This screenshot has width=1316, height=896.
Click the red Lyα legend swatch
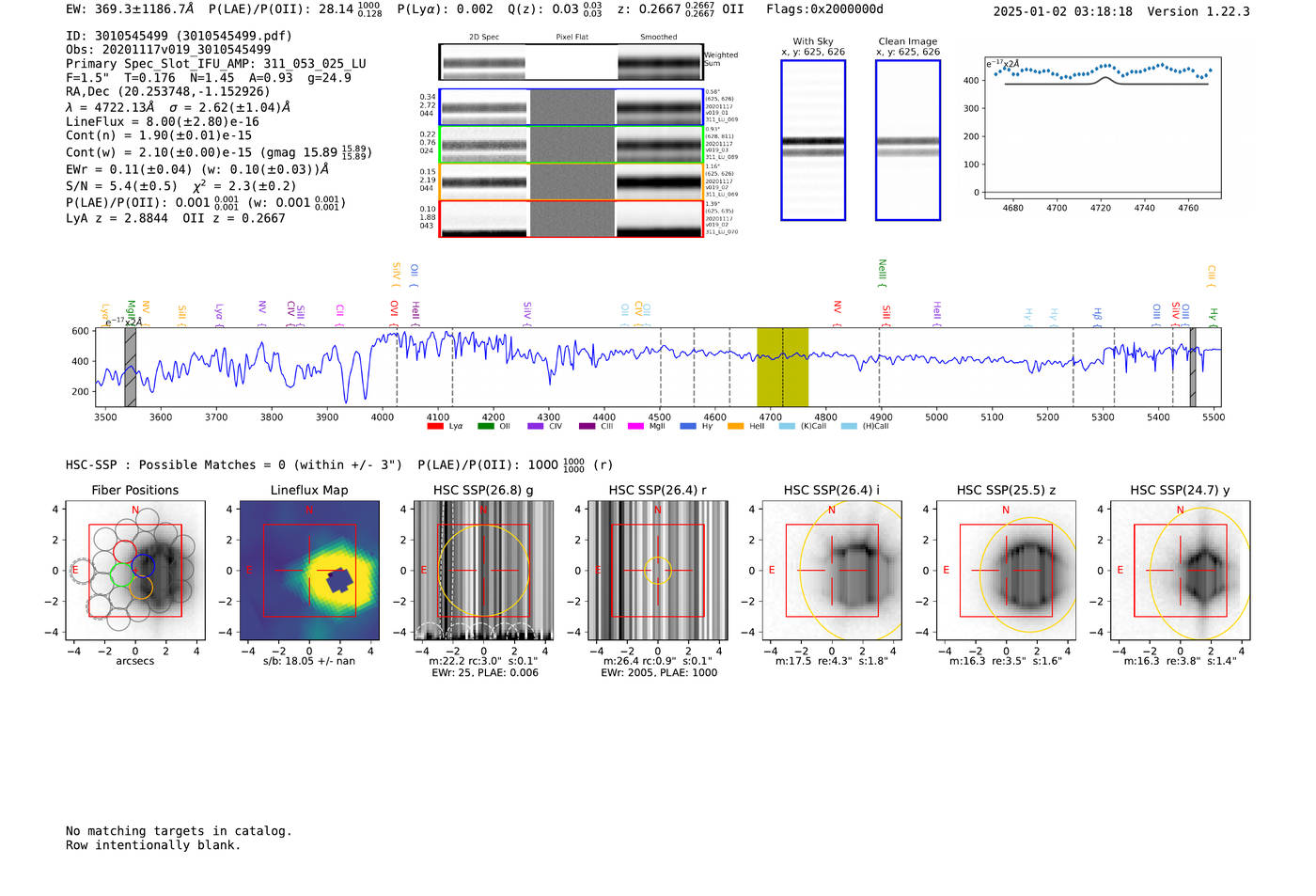coord(435,426)
